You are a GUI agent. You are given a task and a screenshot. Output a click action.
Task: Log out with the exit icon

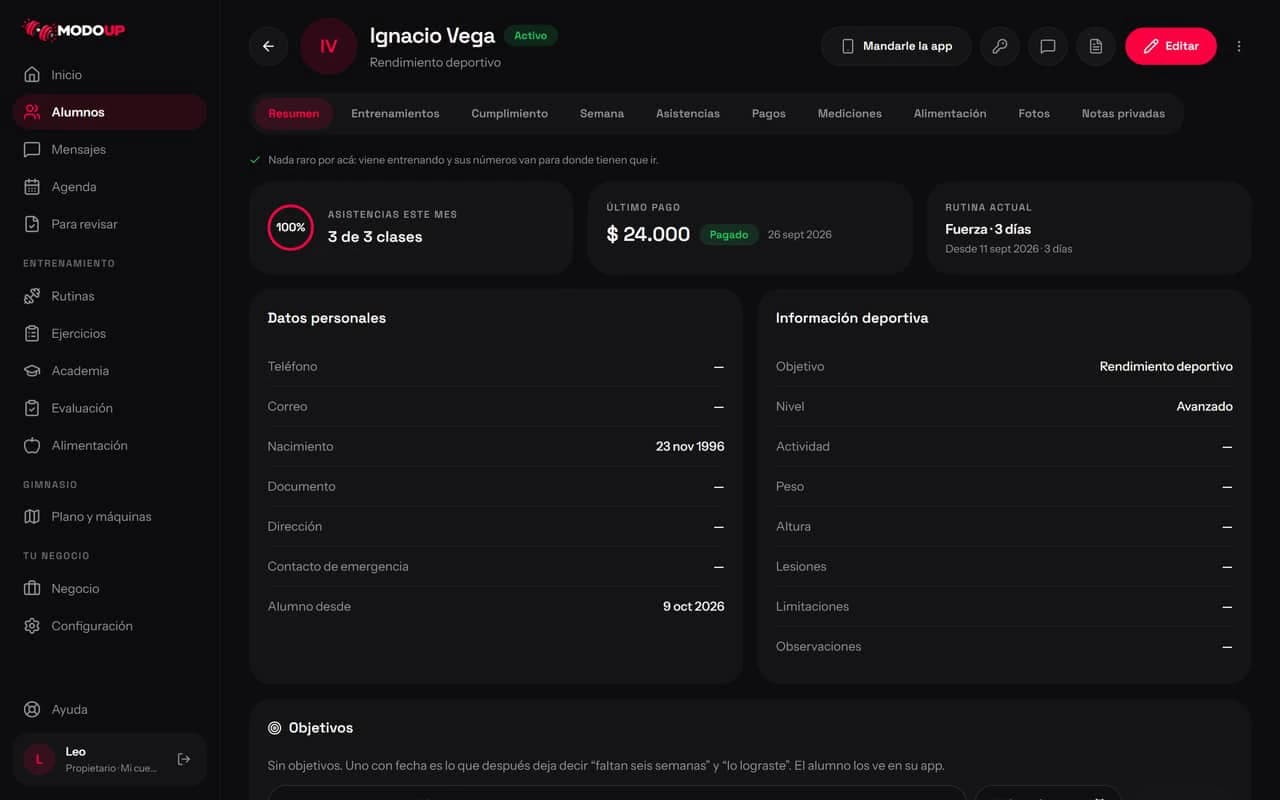click(184, 759)
